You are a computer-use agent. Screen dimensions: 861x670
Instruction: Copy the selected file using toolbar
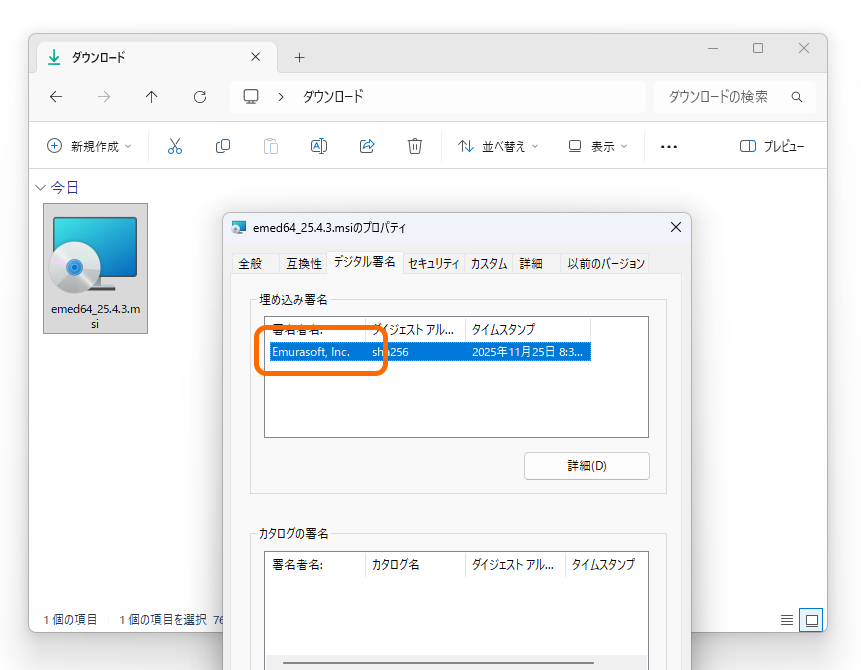[223, 146]
